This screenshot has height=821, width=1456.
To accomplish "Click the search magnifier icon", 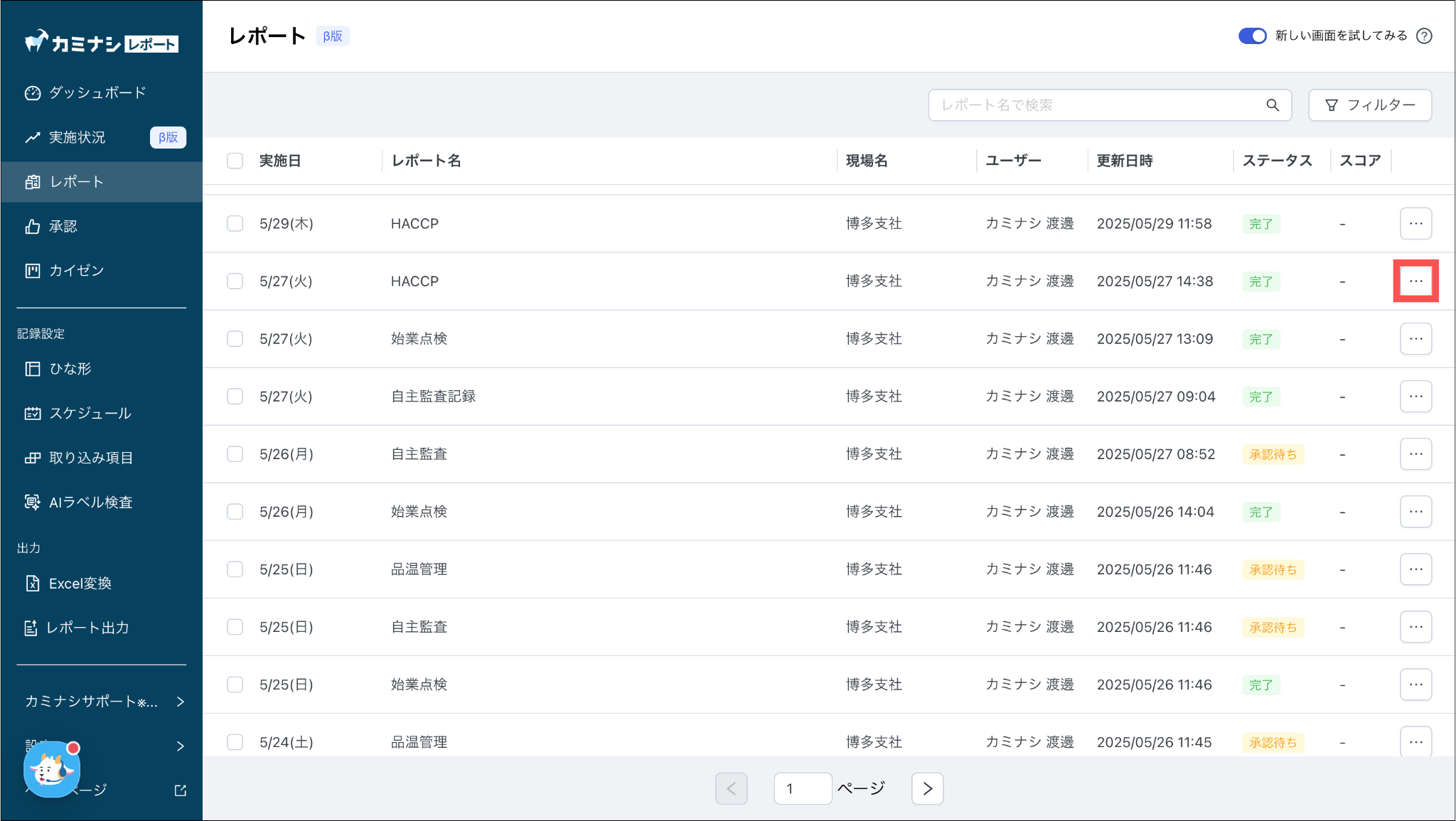I will 1273,105.
